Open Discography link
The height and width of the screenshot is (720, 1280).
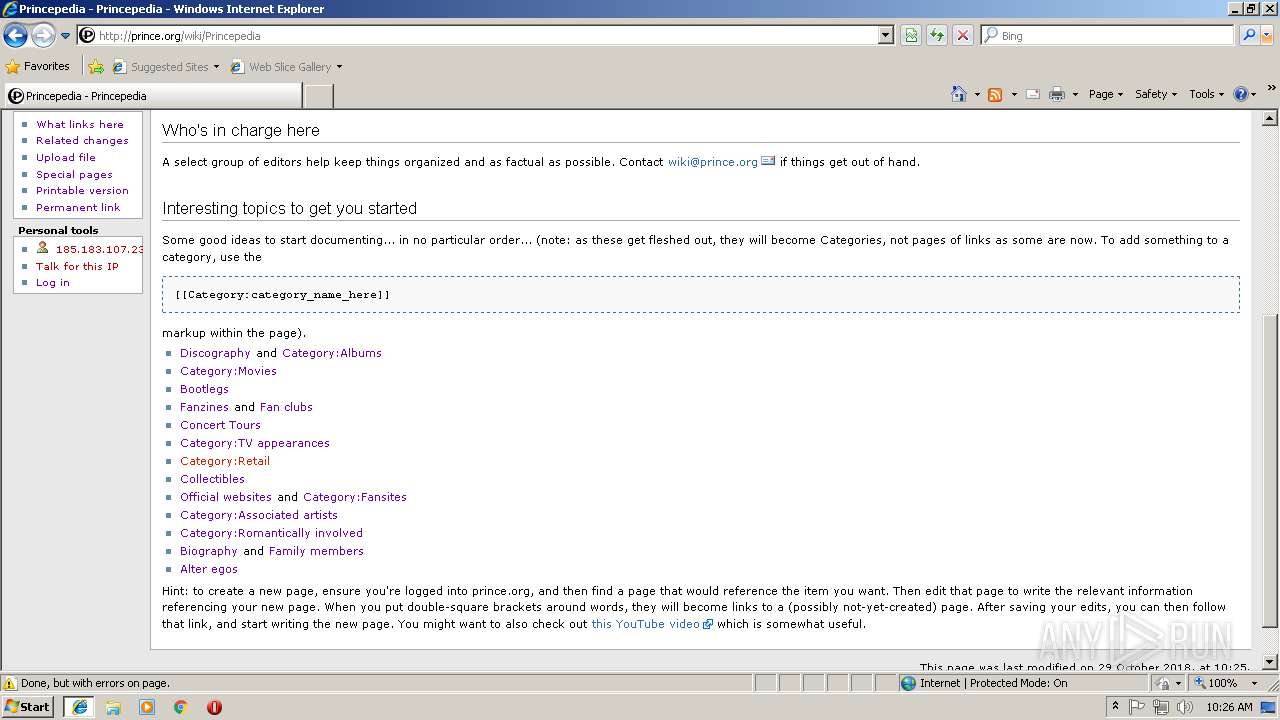215,353
